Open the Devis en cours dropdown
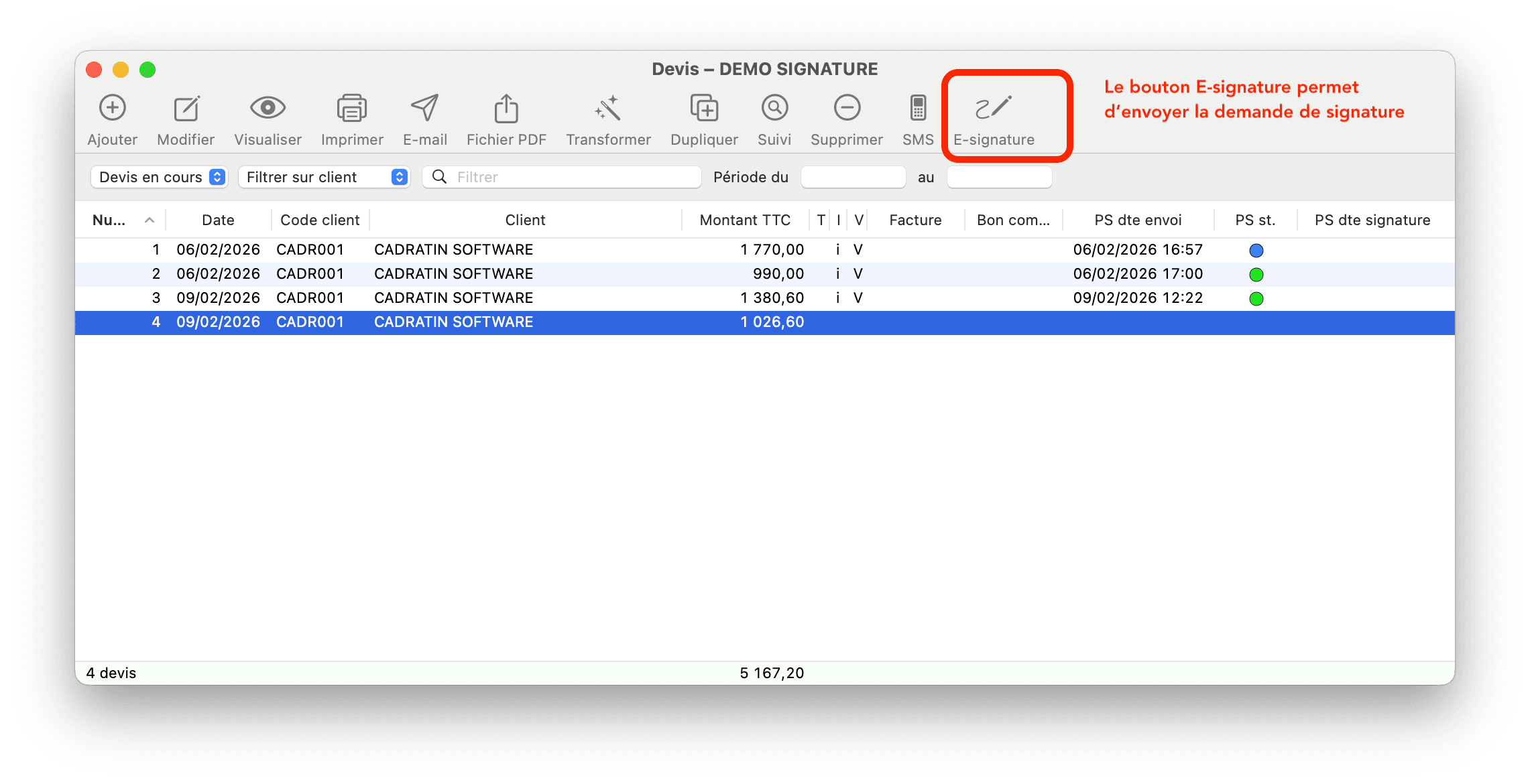Screen dimensions: 1530x784 160,177
